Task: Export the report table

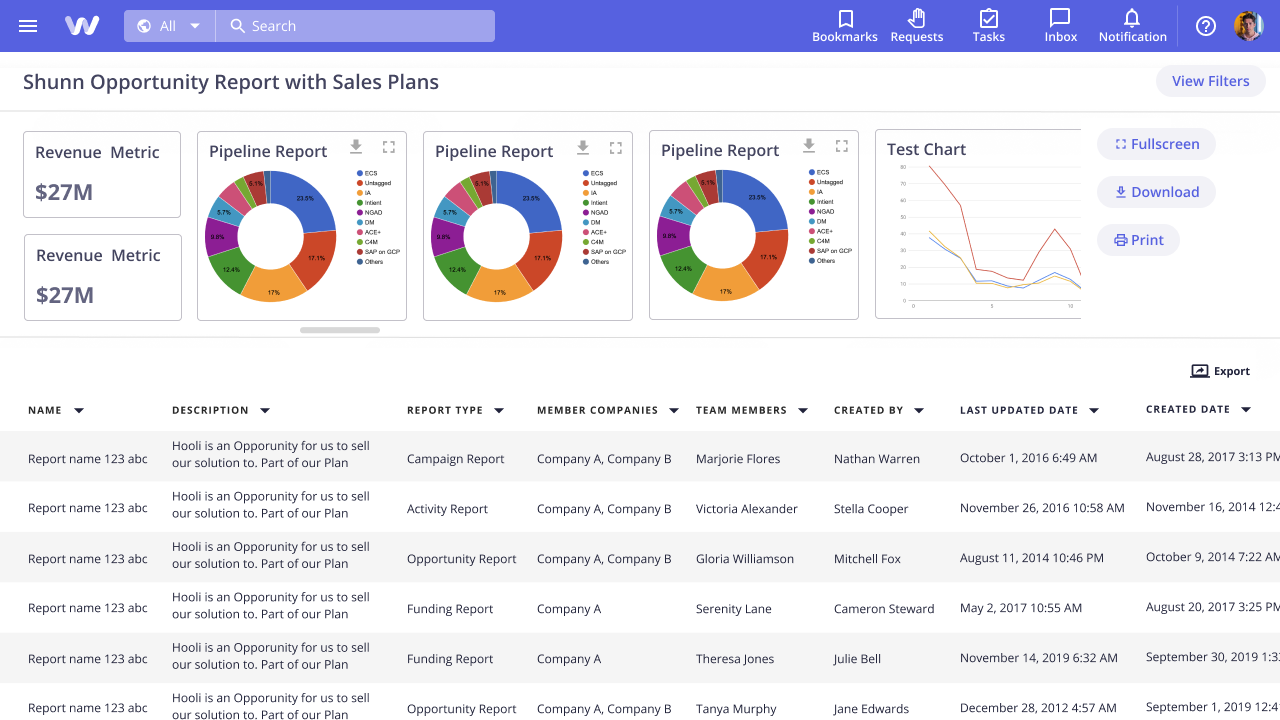Action: tap(1220, 371)
